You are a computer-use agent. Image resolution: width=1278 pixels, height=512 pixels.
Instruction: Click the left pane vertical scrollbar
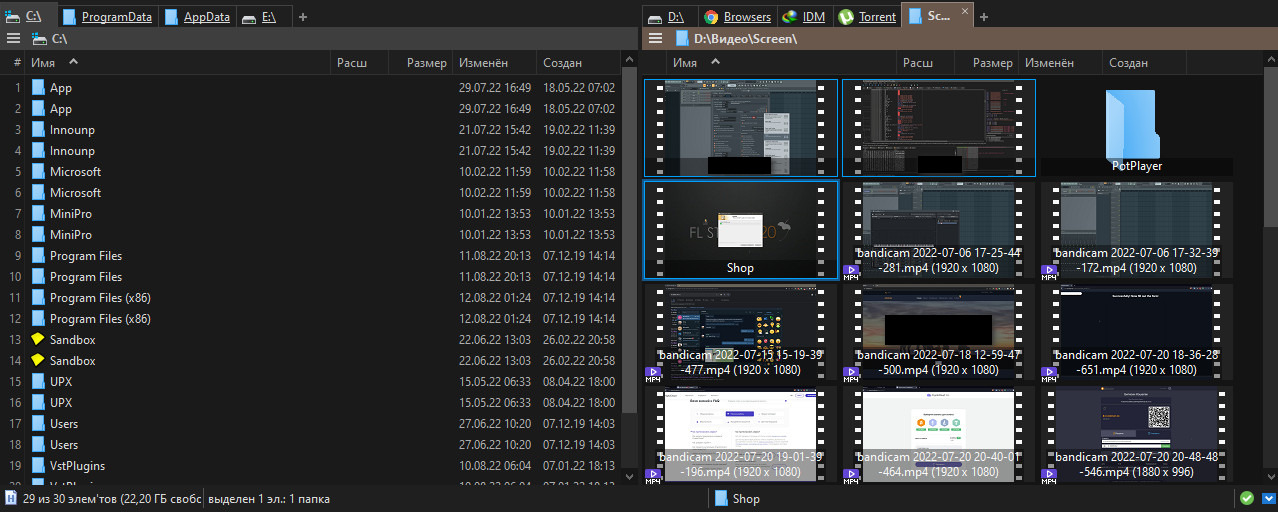click(x=629, y=240)
